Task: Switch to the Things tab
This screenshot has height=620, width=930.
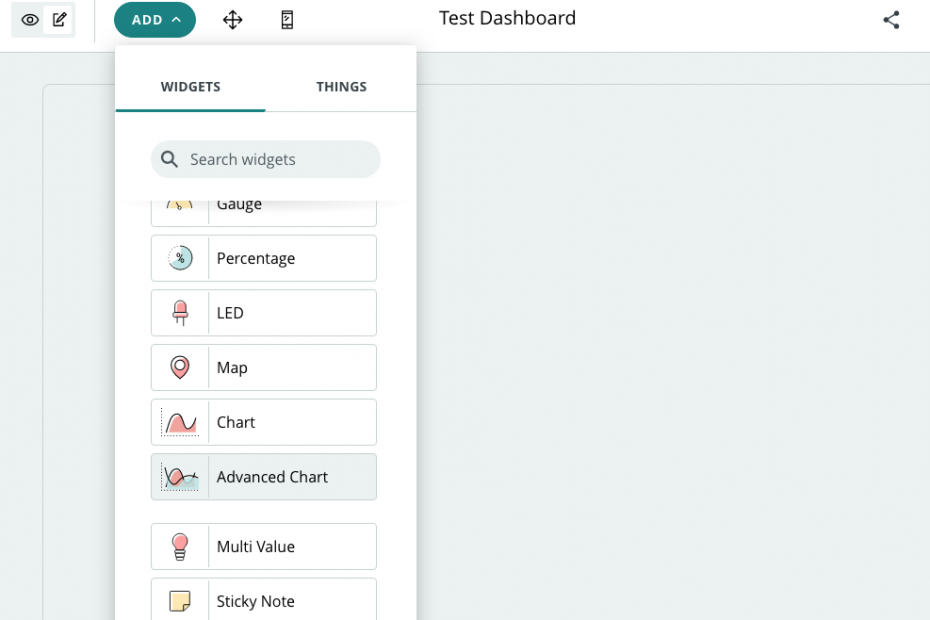Action: [x=341, y=87]
